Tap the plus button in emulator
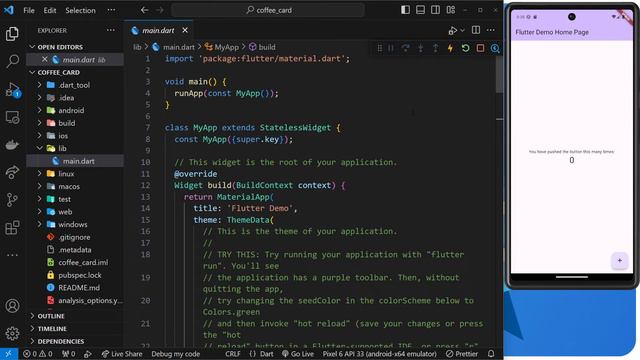Image resolution: width=640 pixels, height=360 pixels. pyautogui.click(x=620, y=260)
